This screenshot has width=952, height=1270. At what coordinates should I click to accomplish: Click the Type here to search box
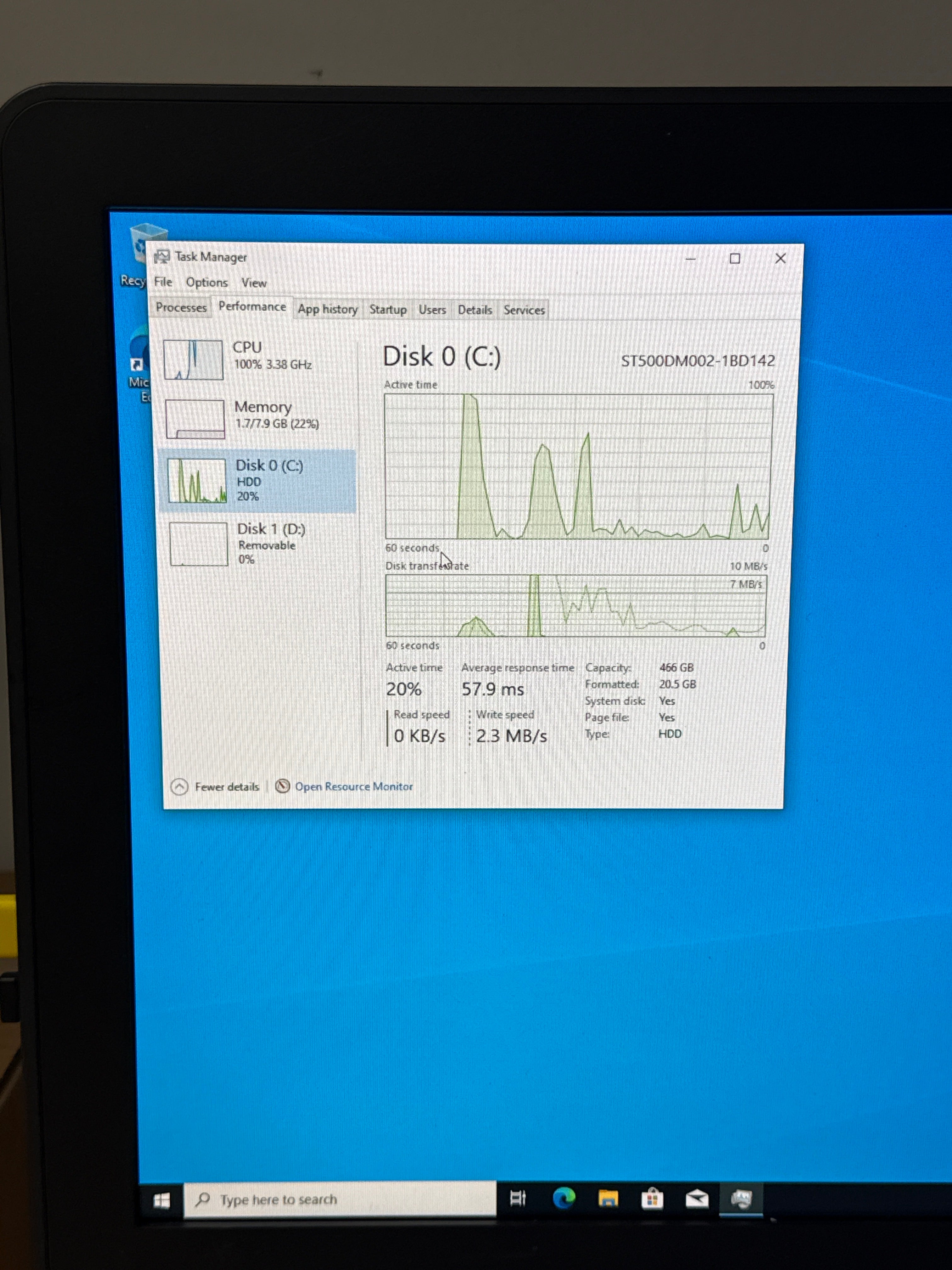click(340, 1199)
